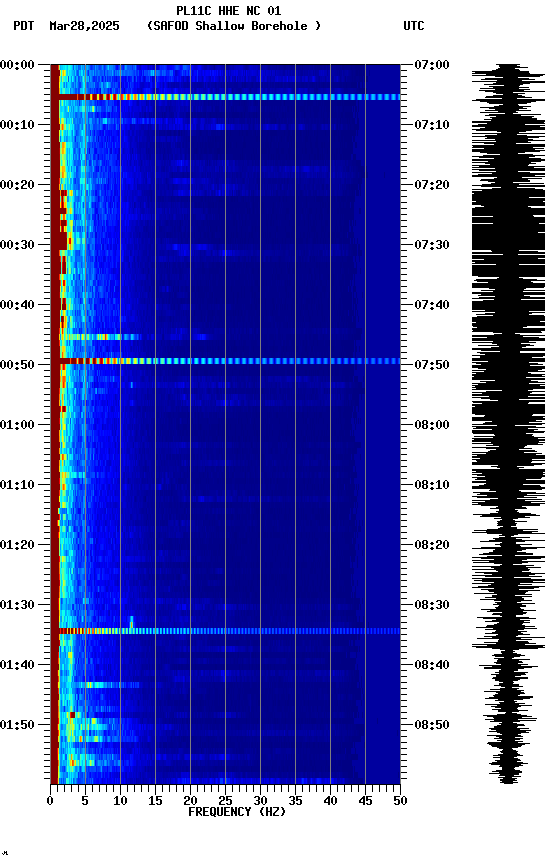Click the date 'Mar28,2025'
This screenshot has height=864, width=552.
click(x=84, y=26)
